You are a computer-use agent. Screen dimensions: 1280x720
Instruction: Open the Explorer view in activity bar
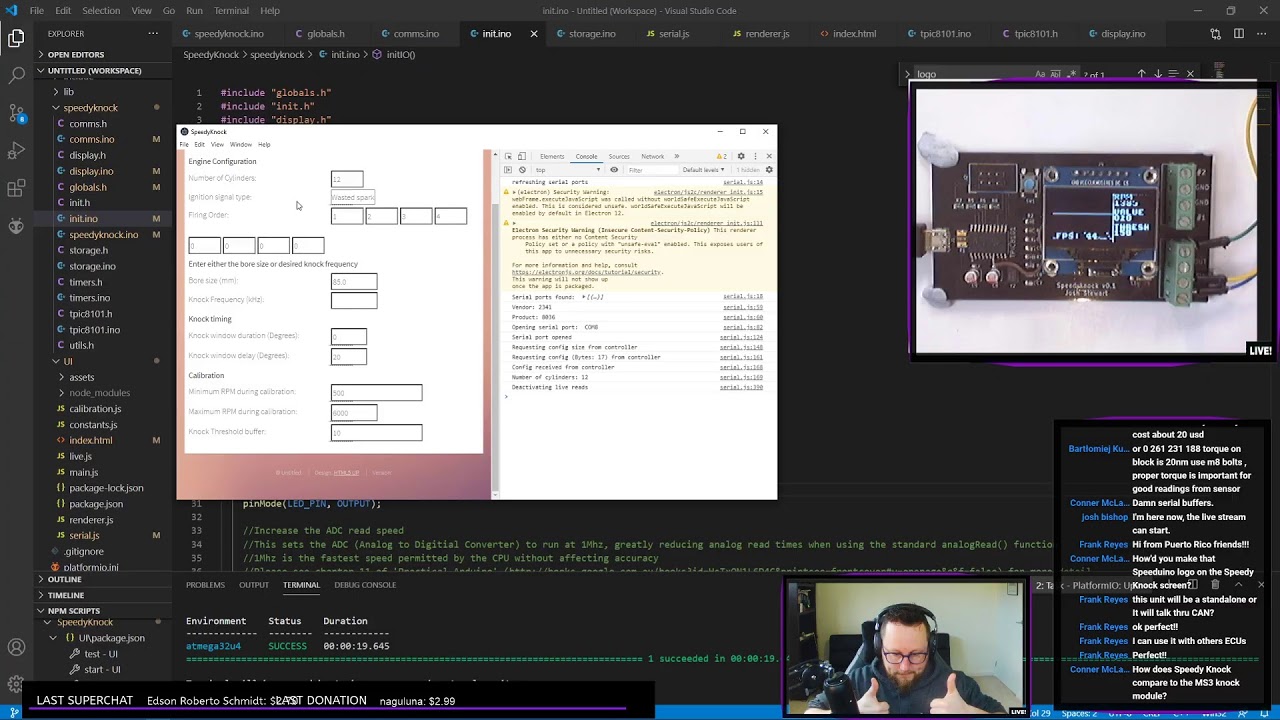(x=16, y=39)
